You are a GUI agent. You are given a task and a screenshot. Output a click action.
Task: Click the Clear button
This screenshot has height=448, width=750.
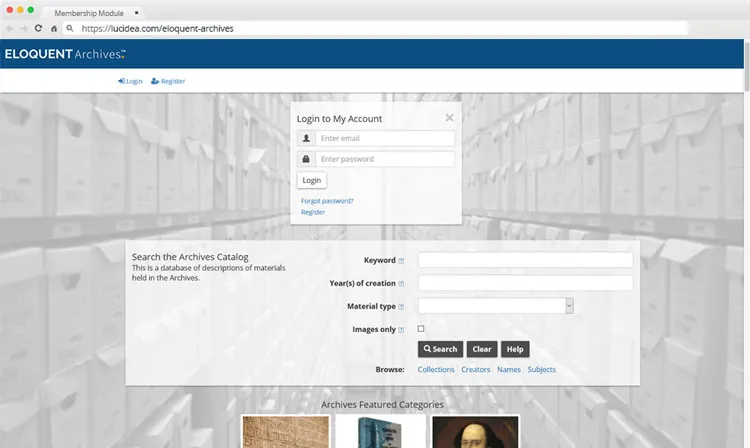(x=482, y=349)
